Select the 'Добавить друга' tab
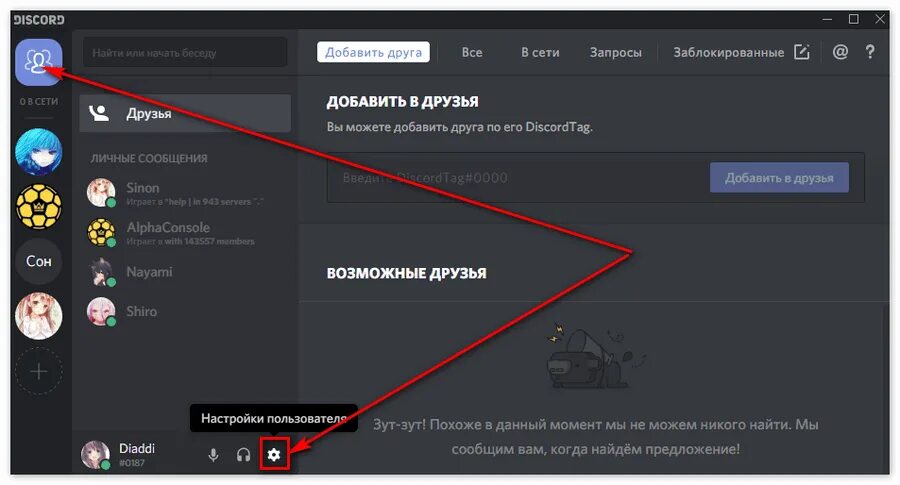Viewport: 900px width, 485px height. click(373, 52)
